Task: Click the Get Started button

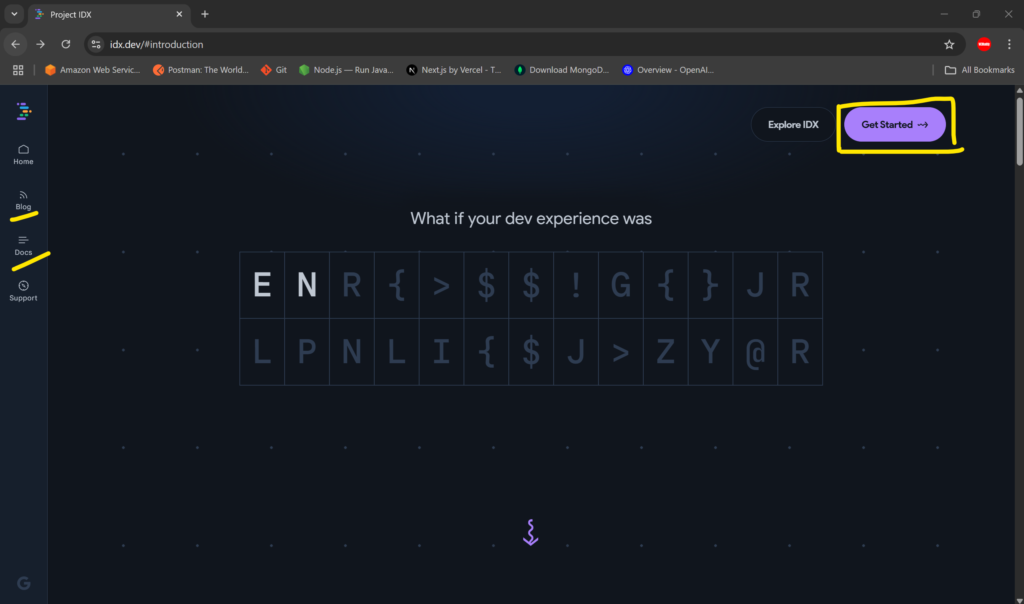Action: coord(895,125)
